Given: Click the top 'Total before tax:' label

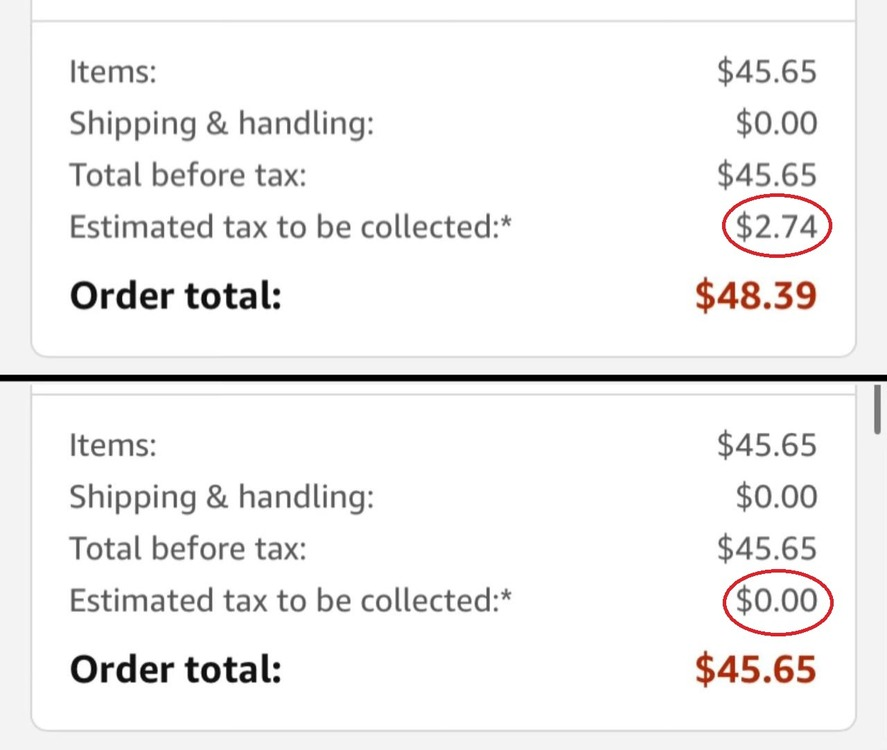Looking at the screenshot, I should point(188,175).
